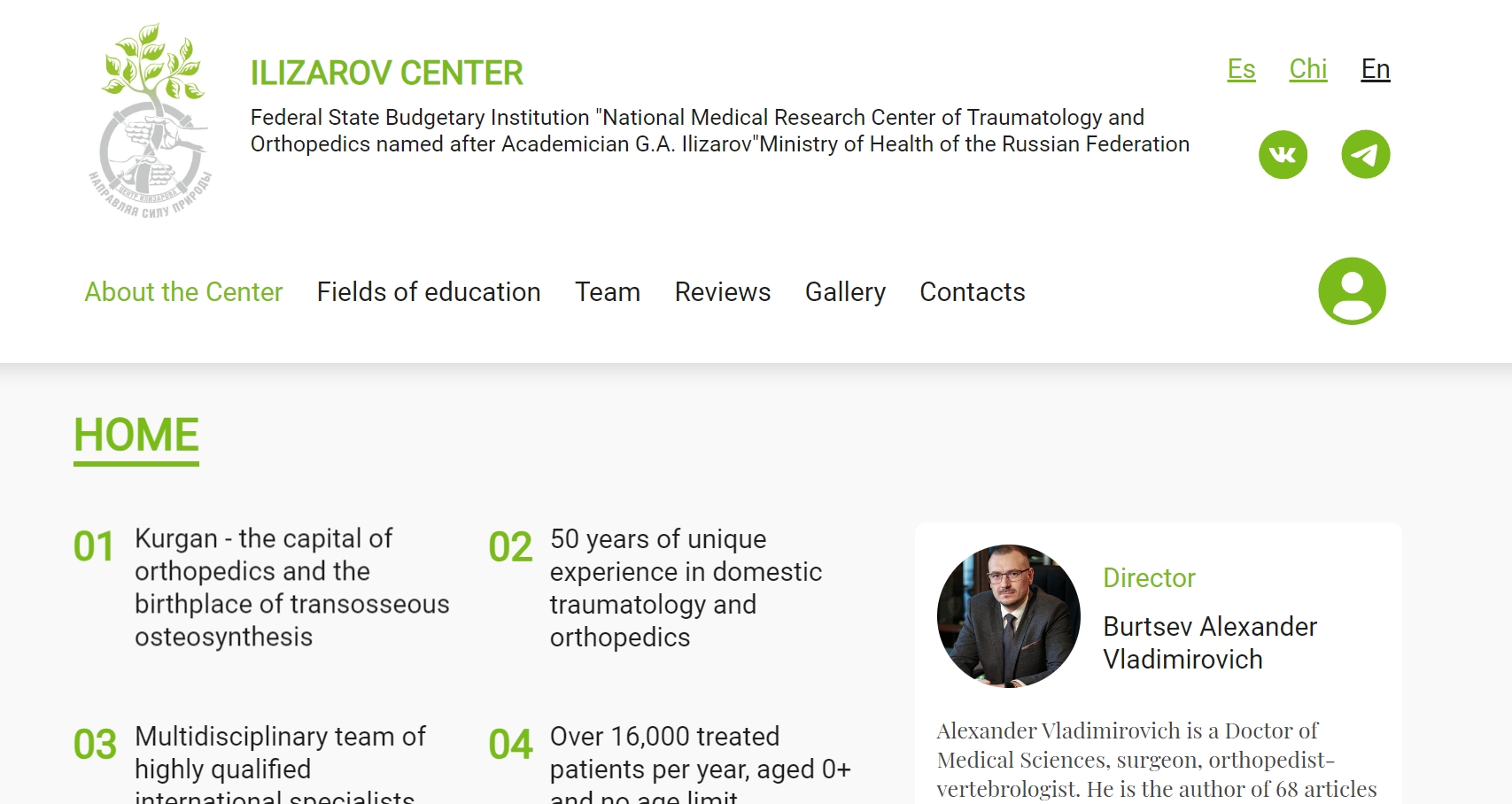
Task: Click the director's portrait photo
Action: [x=1009, y=616]
